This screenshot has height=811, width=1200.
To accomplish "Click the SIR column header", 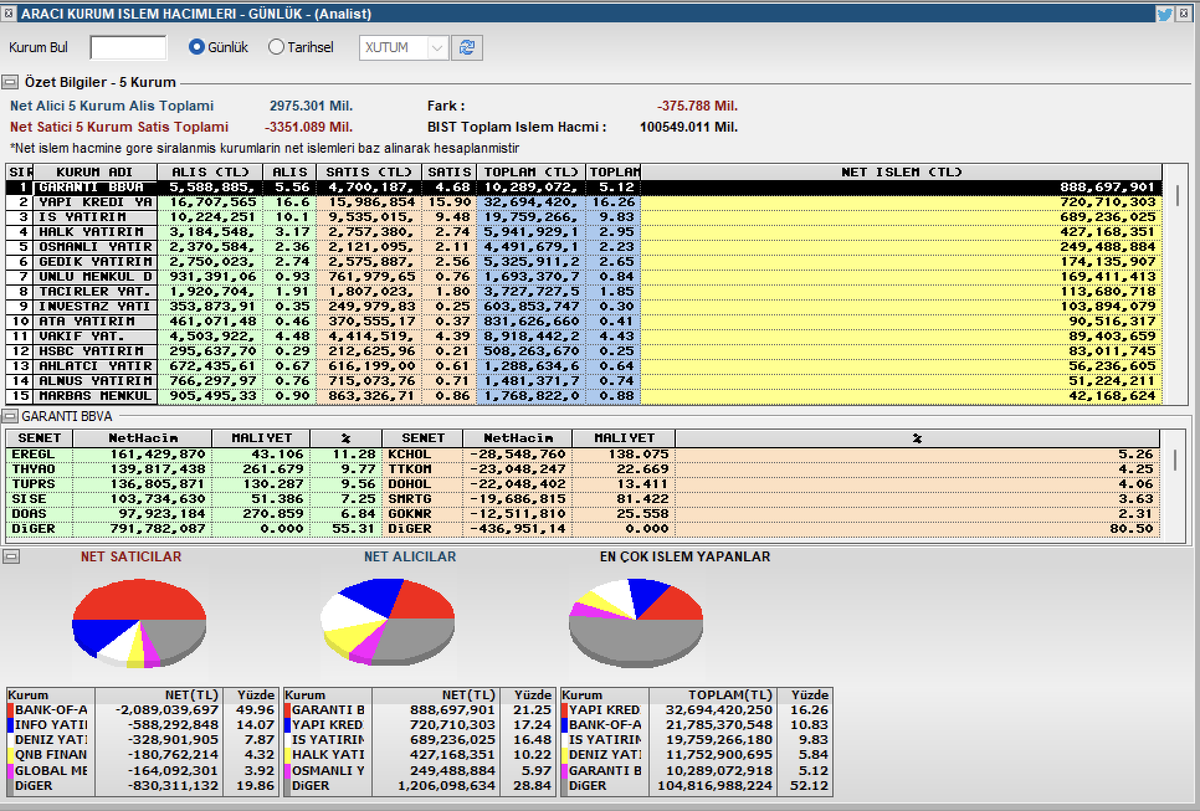I will point(20,172).
